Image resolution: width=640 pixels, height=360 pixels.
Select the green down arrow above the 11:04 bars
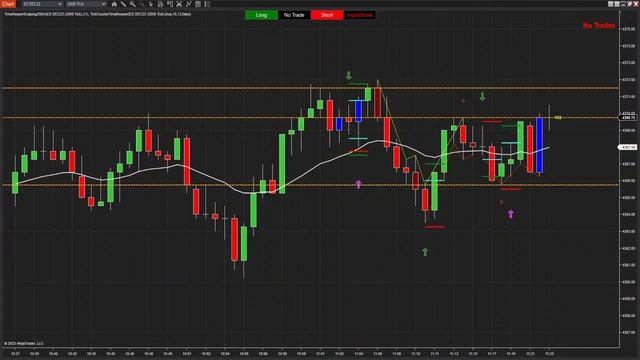(x=349, y=76)
